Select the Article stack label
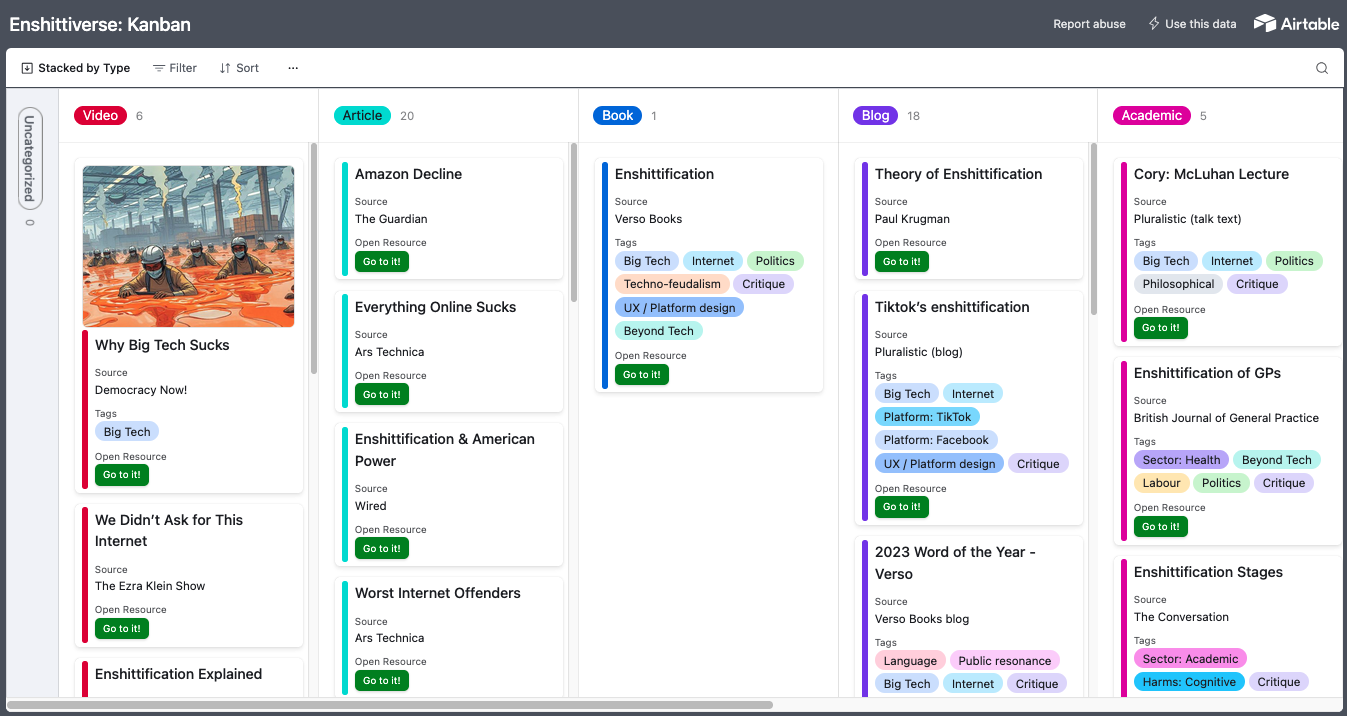 click(x=362, y=115)
